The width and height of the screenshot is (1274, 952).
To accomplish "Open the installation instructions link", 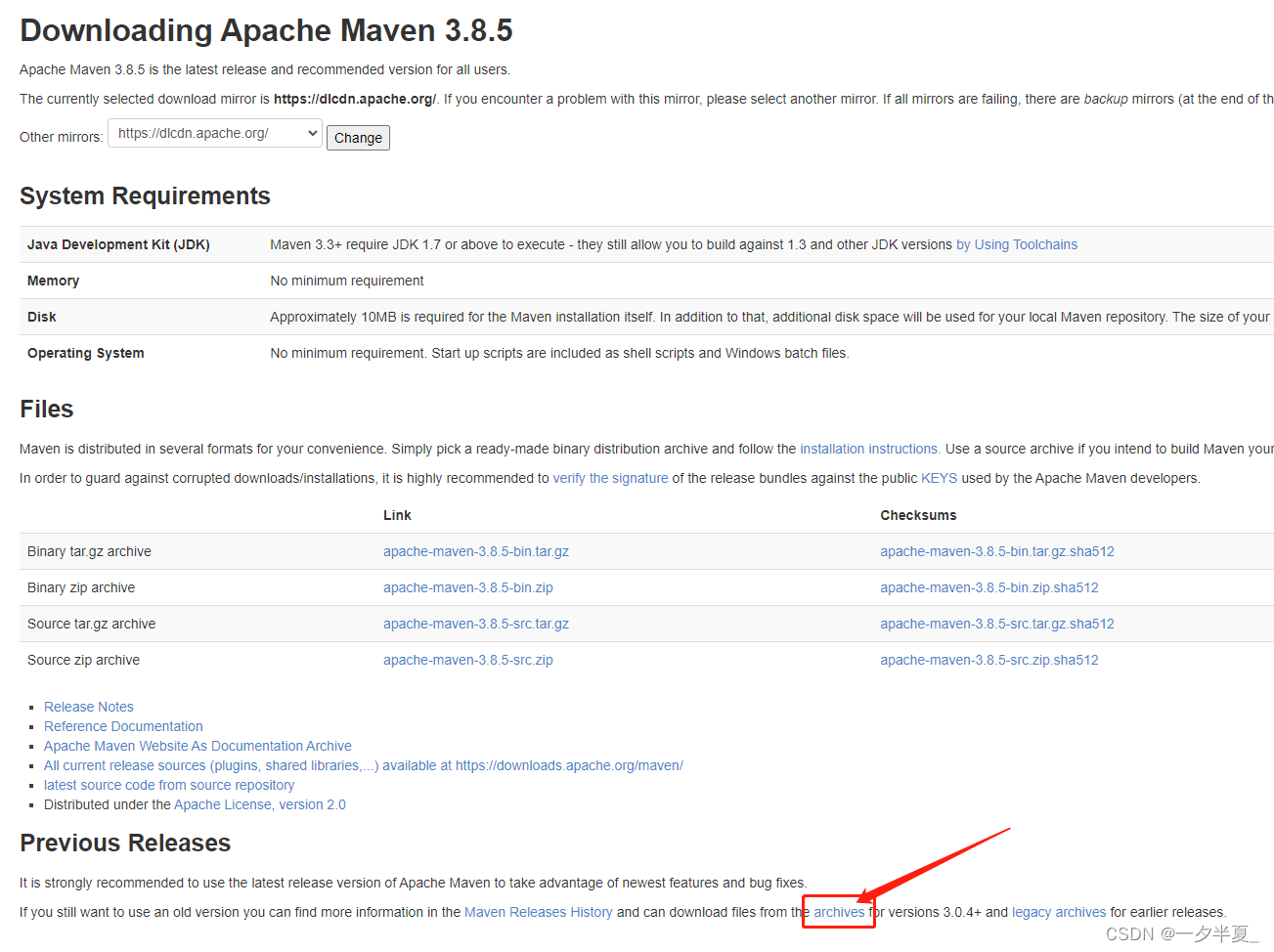I will tap(870, 449).
